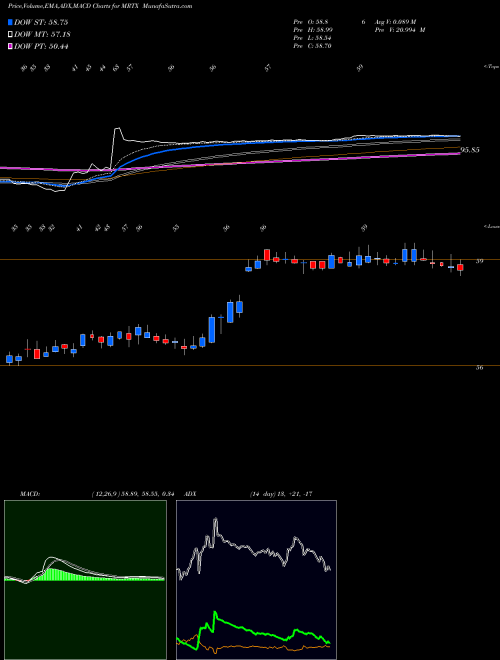Click the 95.85 EMA value label
500x660 pixels.
(x=470, y=150)
